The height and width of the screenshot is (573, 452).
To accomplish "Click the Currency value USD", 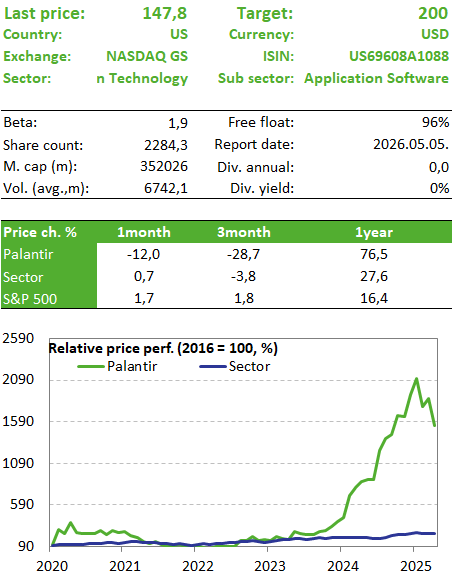I will [x=435, y=34].
